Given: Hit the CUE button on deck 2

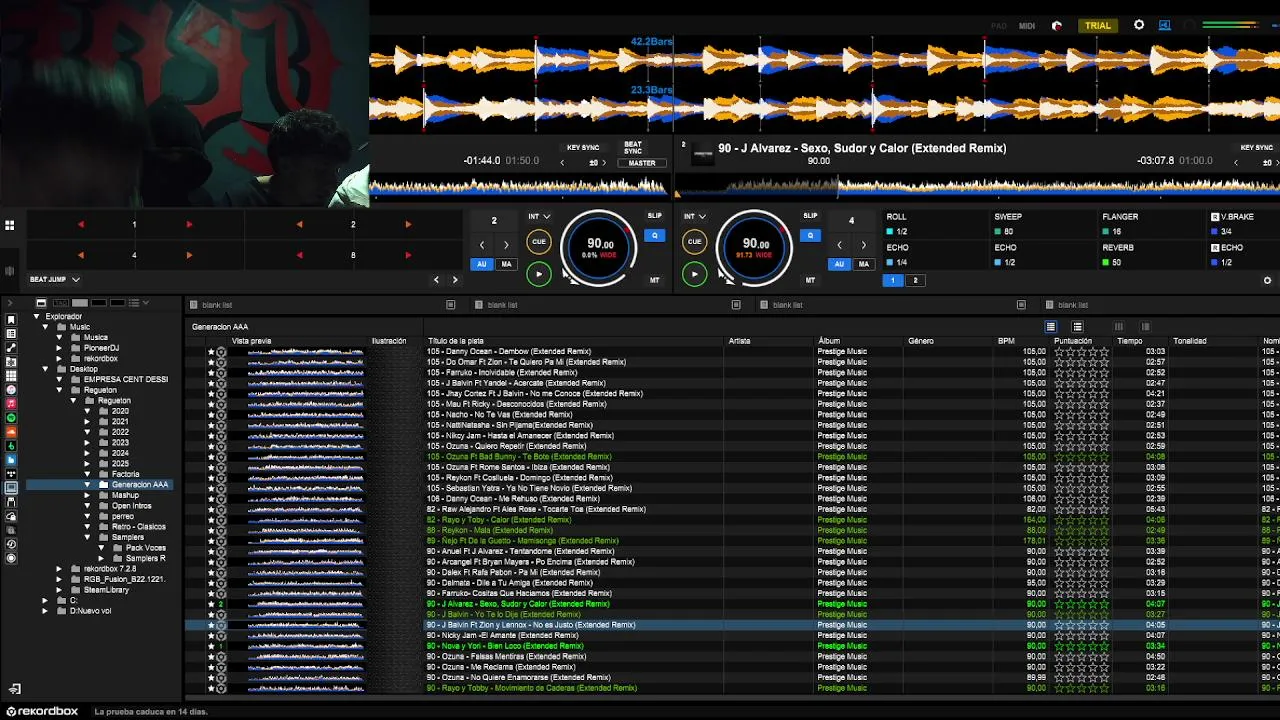Looking at the screenshot, I should click(x=695, y=241).
